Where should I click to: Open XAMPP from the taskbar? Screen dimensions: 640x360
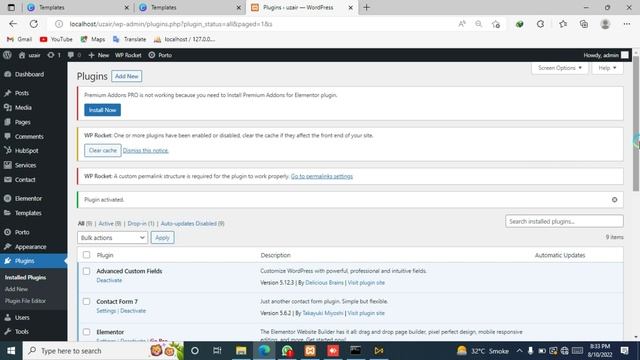coord(310,351)
